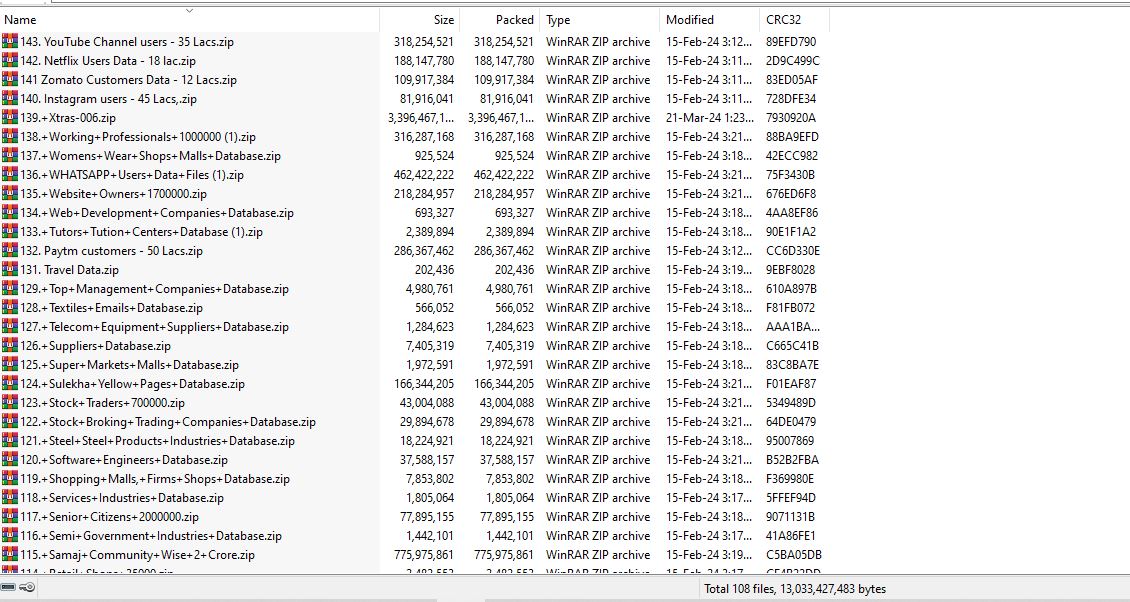Viewport: 1130px width, 602px height.
Task: Sort by the Packed column header
Action: [x=514, y=20]
